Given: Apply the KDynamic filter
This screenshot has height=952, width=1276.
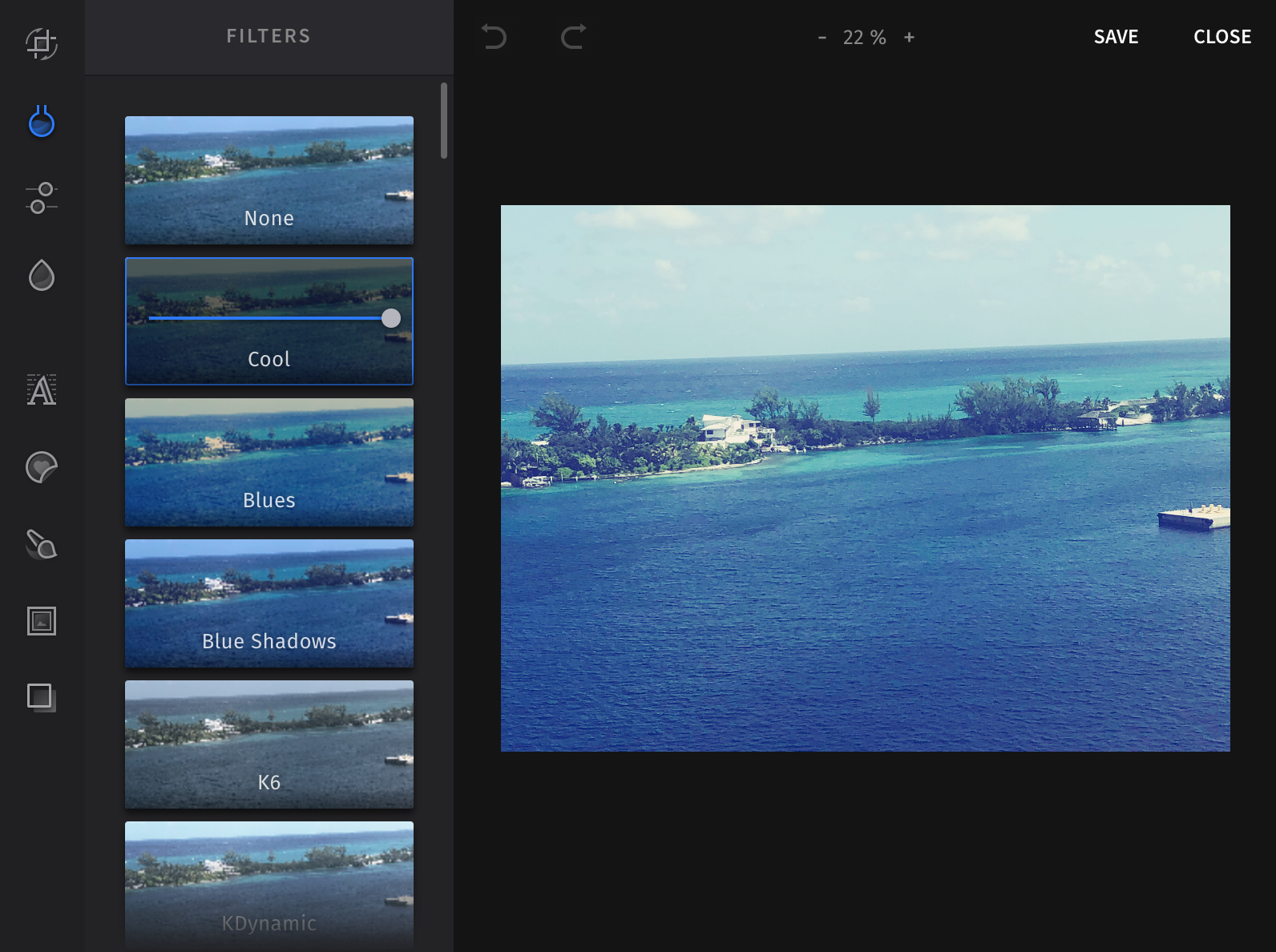Looking at the screenshot, I should pyautogui.click(x=269, y=885).
